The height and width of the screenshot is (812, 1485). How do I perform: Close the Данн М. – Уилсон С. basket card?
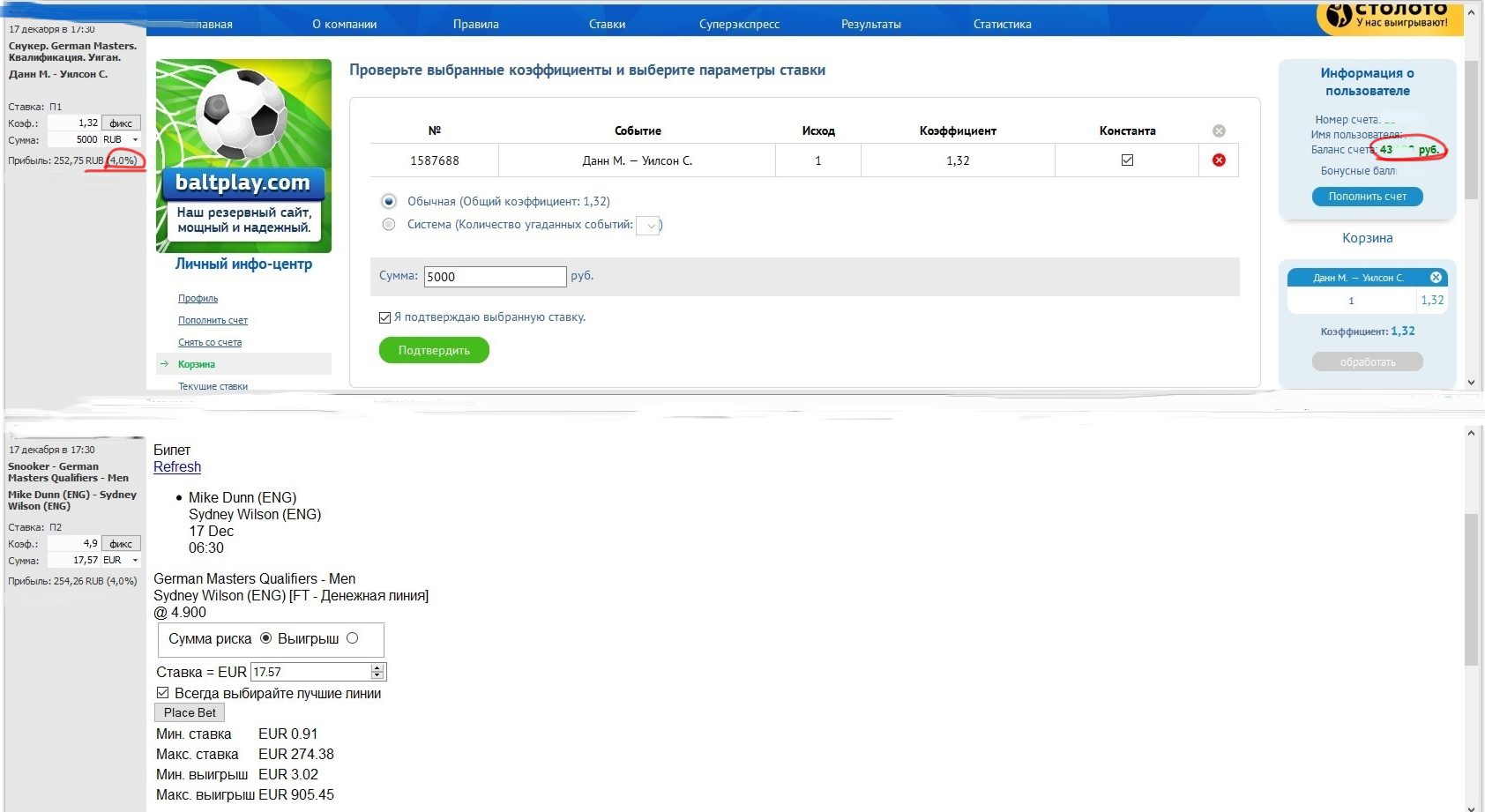coord(1436,278)
